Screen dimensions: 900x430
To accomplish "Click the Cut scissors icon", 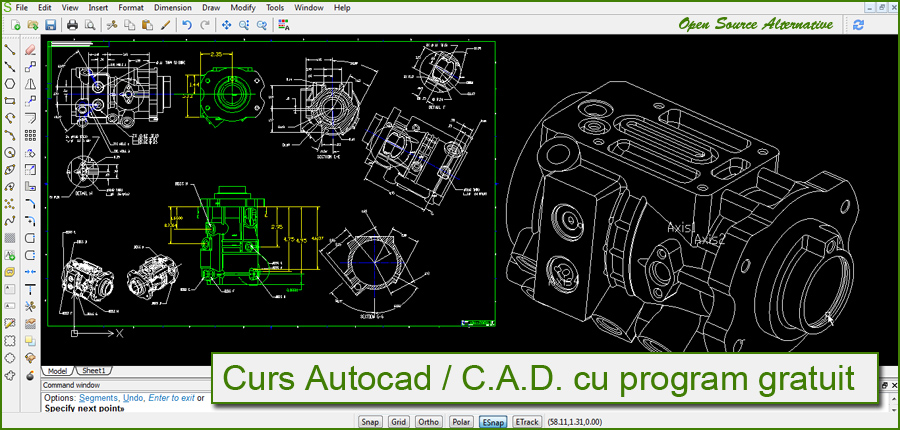I will [x=111, y=24].
